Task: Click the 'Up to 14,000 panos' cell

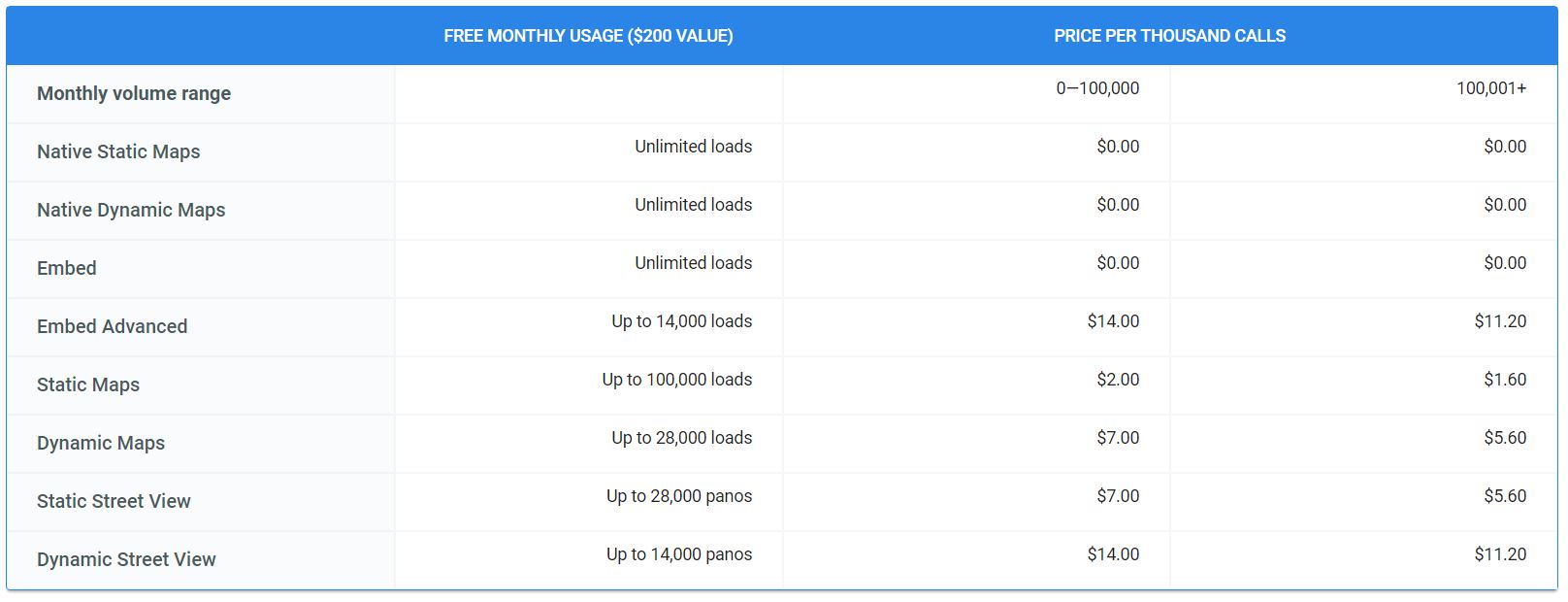Action: pyautogui.click(x=679, y=554)
